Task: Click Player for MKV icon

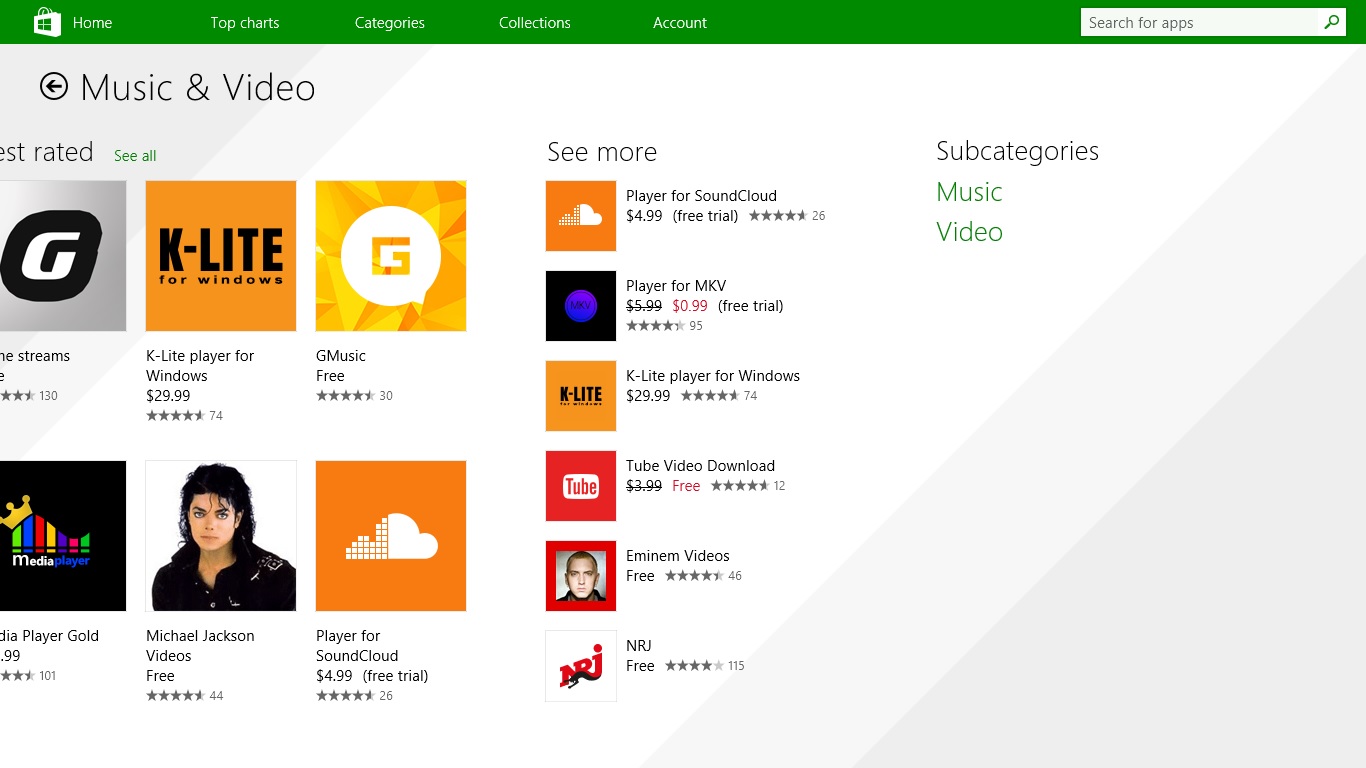Action: [581, 306]
